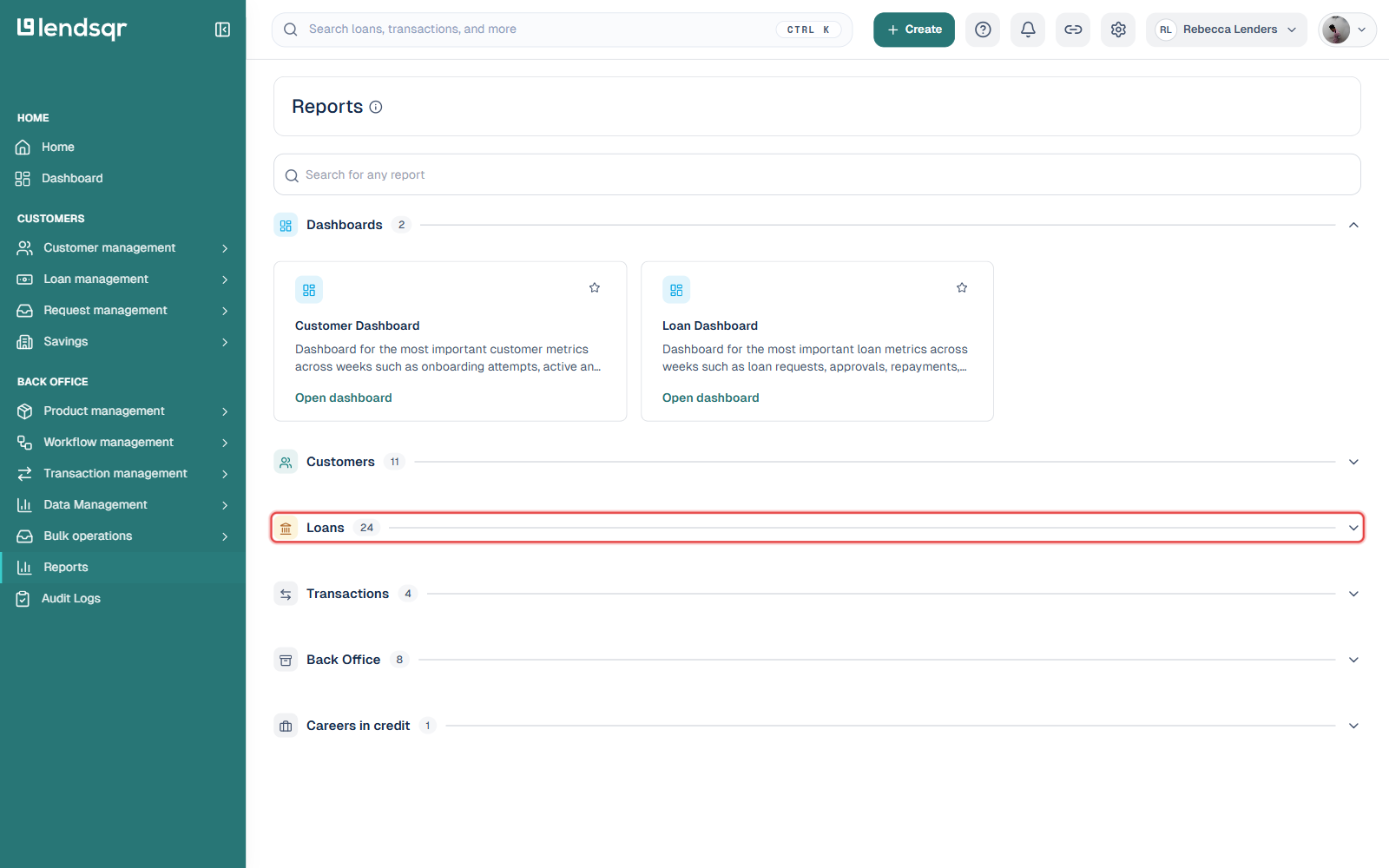Click the Dashboards section icon
The height and width of the screenshot is (868, 1389).
point(286,225)
